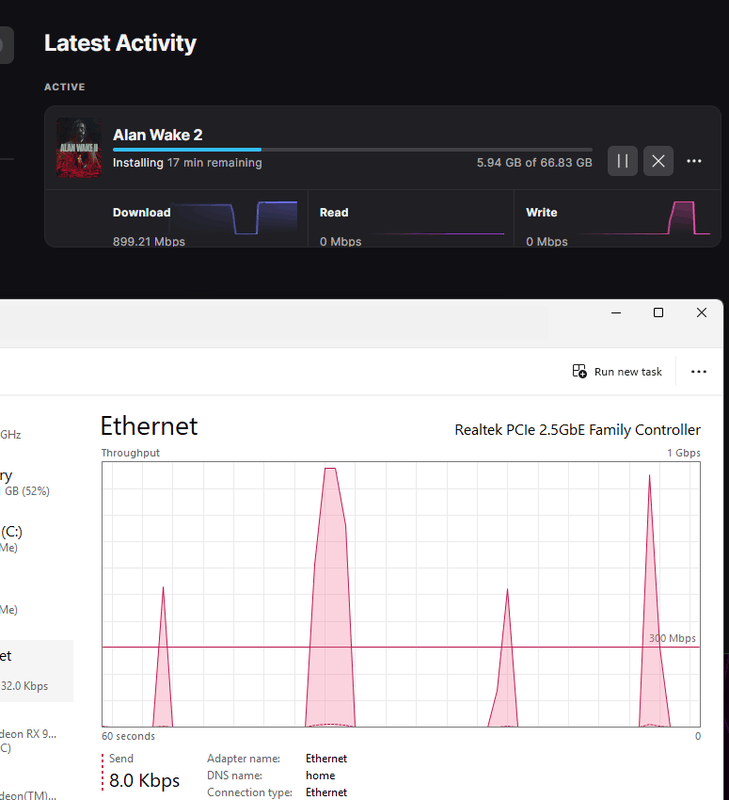Maximize the Task Manager window
Screen dimensions: 729x800
(x=659, y=313)
